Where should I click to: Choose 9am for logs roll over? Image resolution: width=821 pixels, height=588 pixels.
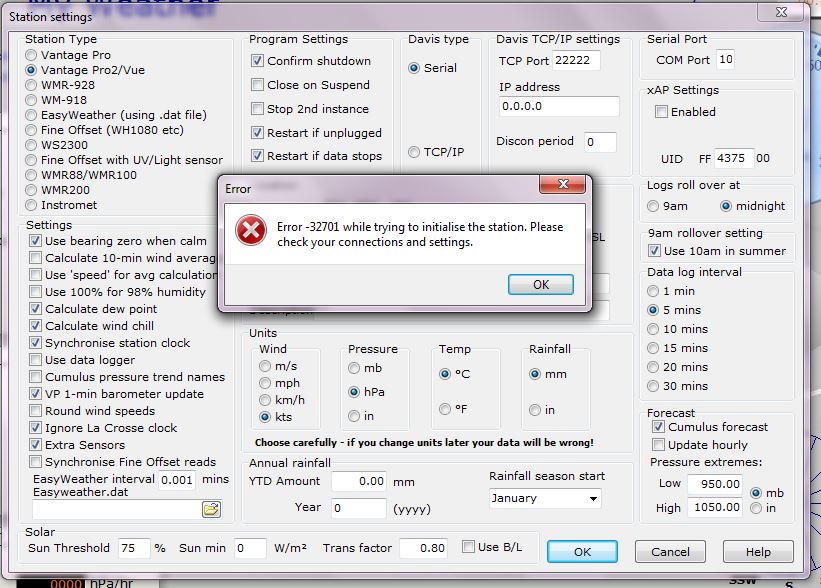[x=654, y=206]
